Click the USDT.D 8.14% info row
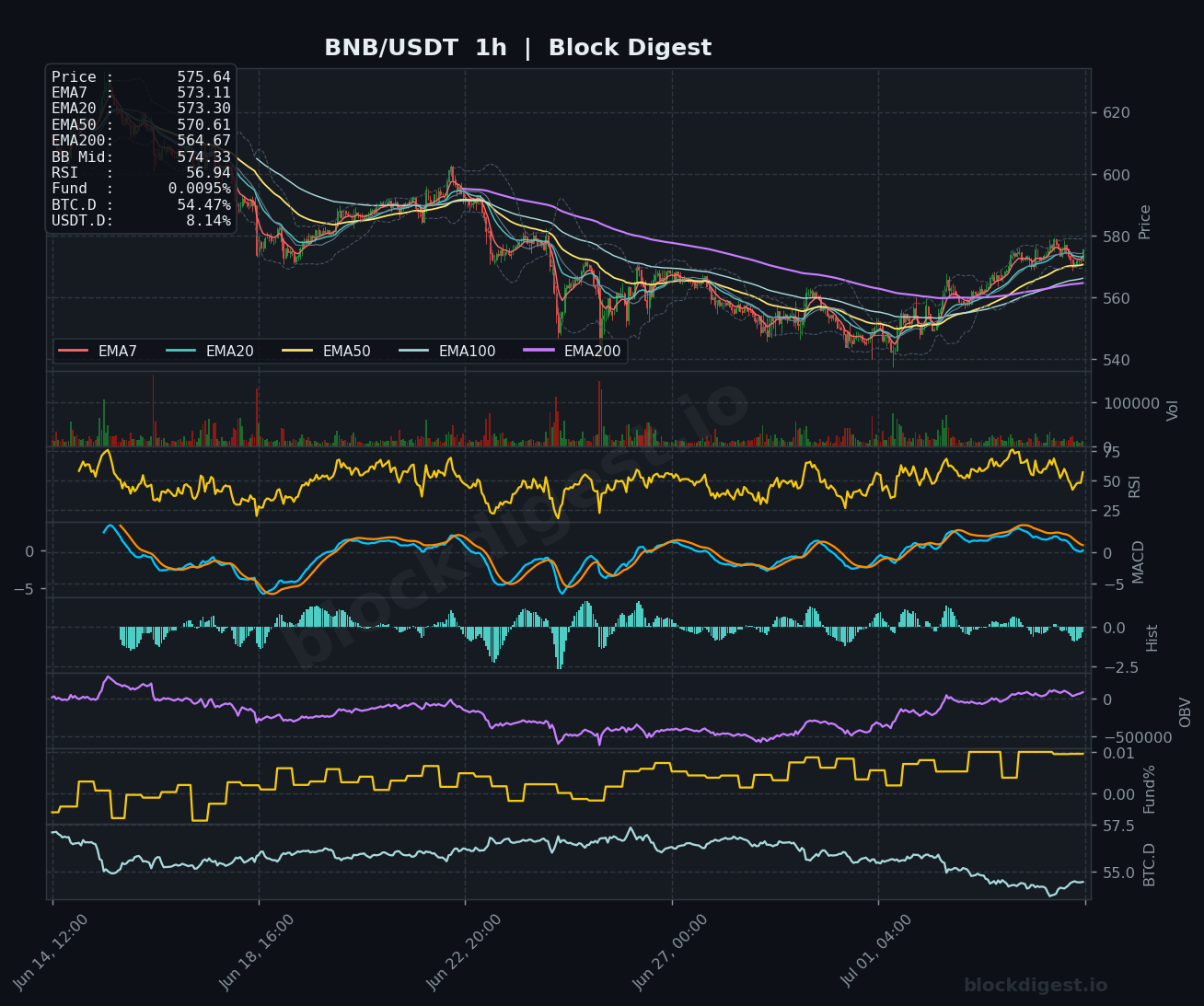This screenshot has width=1204, height=1006. coord(141,221)
